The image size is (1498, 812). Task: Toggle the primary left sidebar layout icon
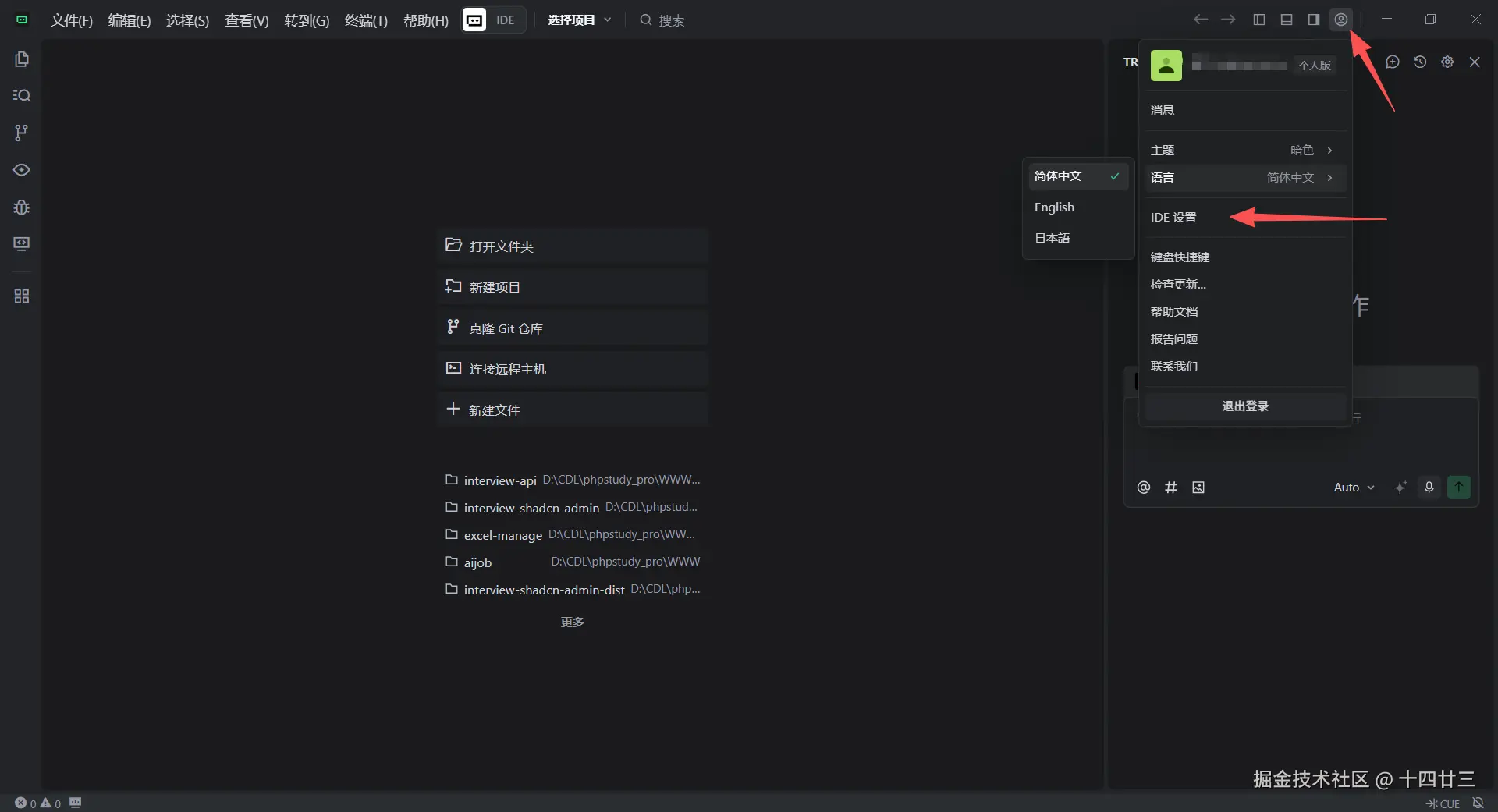coord(1259,20)
